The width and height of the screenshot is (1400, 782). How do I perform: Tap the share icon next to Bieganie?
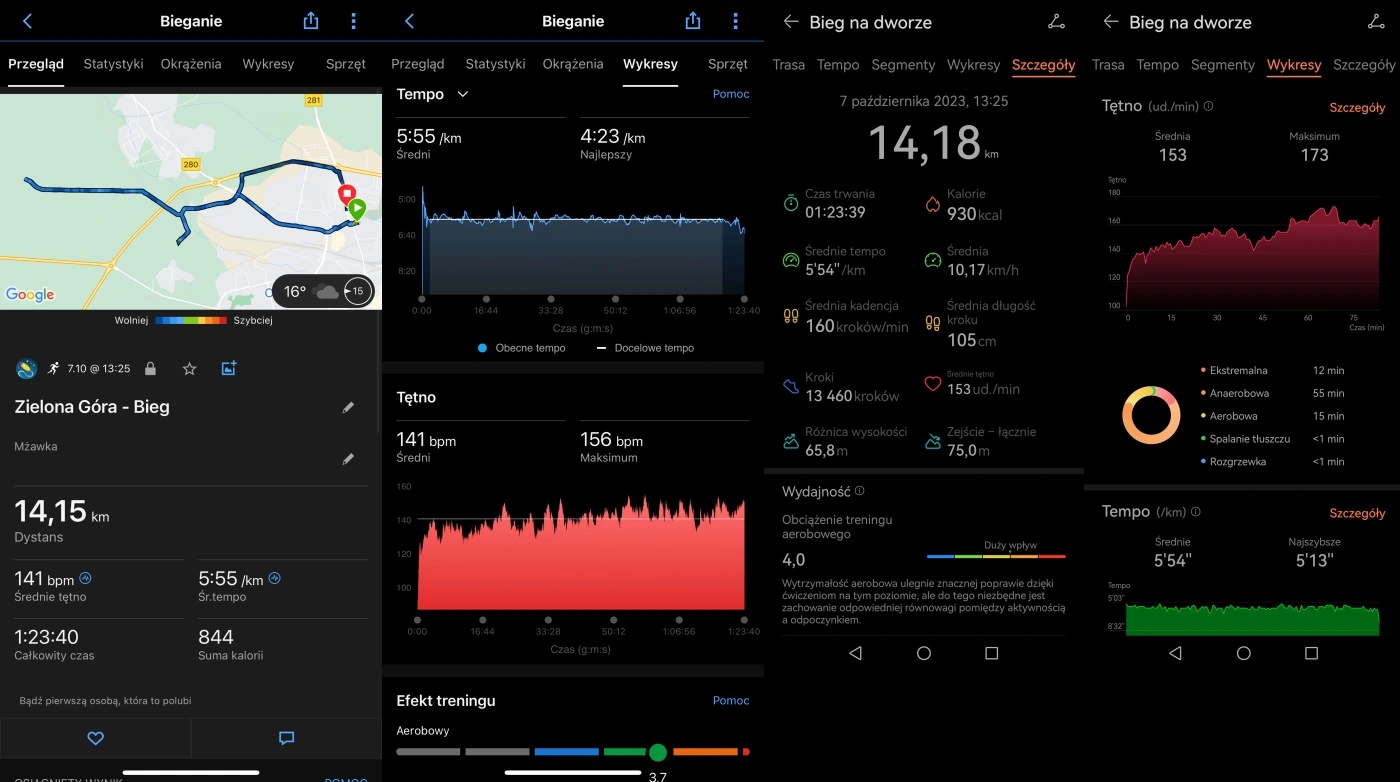310,20
